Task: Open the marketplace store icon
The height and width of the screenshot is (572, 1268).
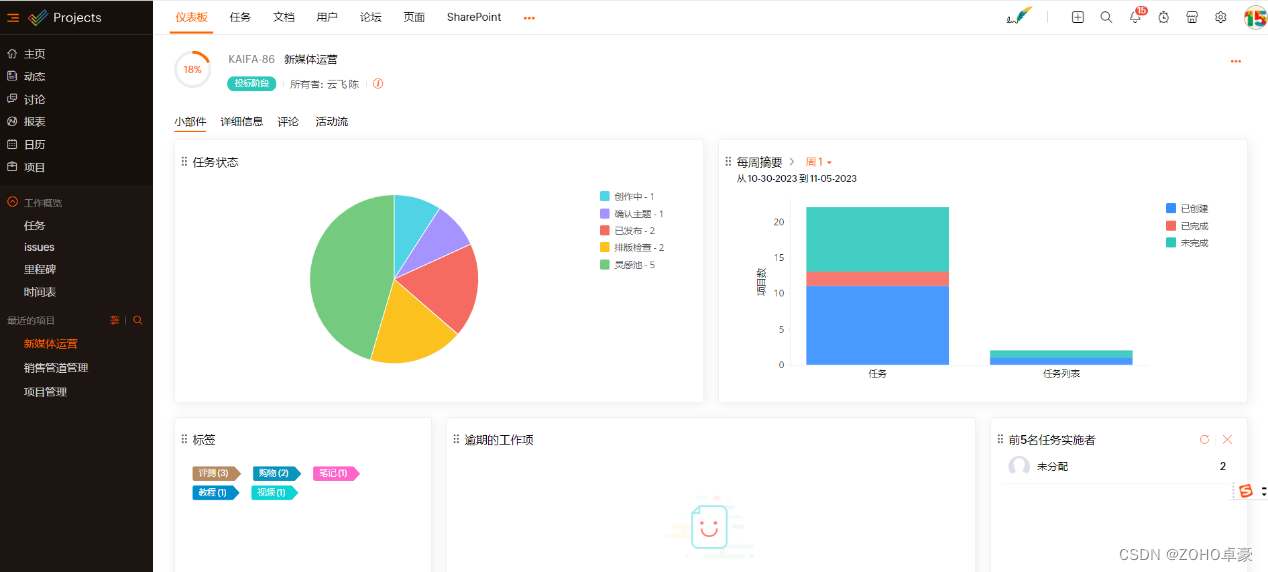Action: (x=1192, y=18)
